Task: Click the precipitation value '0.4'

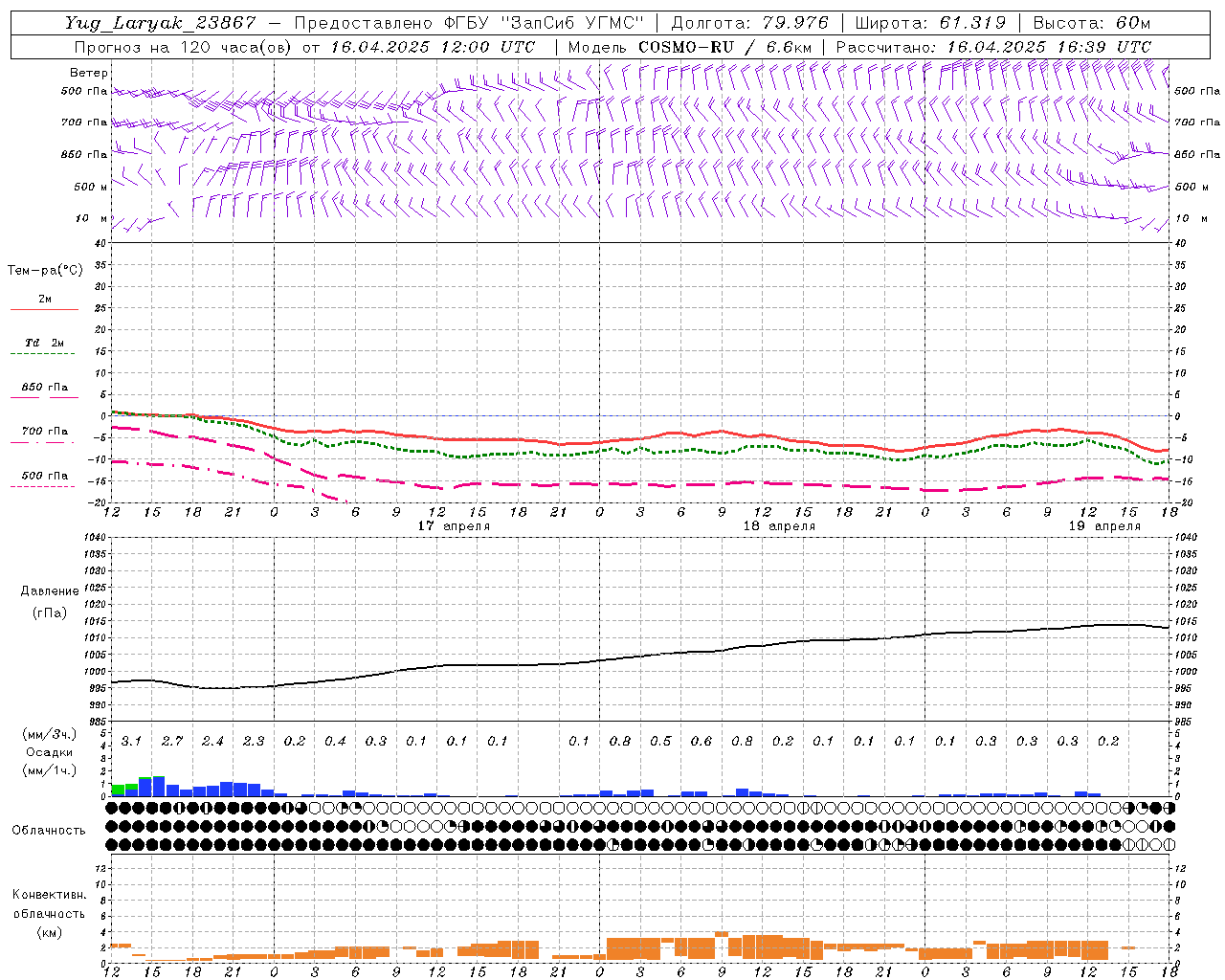Action: pos(335,741)
